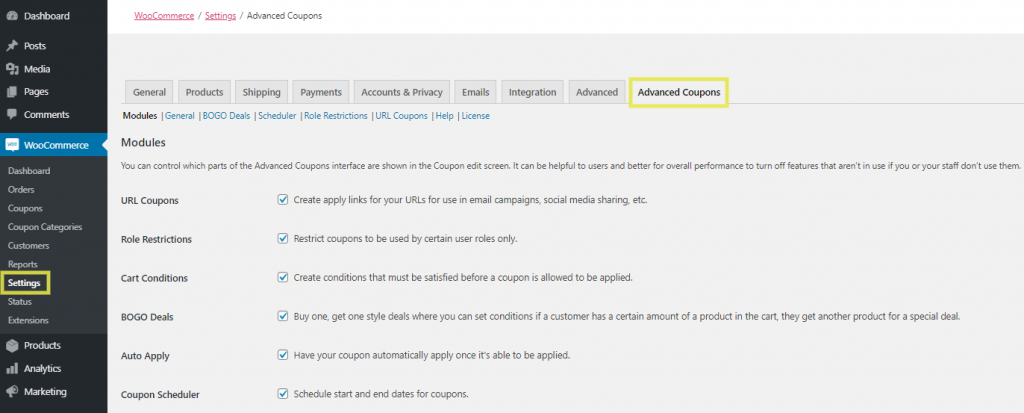Click the WooCommerce logo icon
Viewport: 1024px width, 413px height.
point(12,145)
